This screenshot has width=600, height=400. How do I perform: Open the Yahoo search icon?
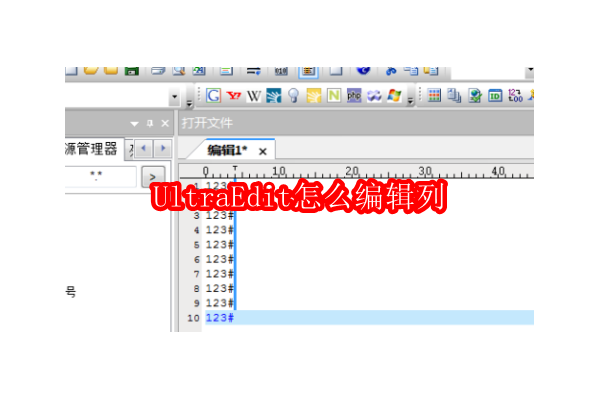pos(233,95)
